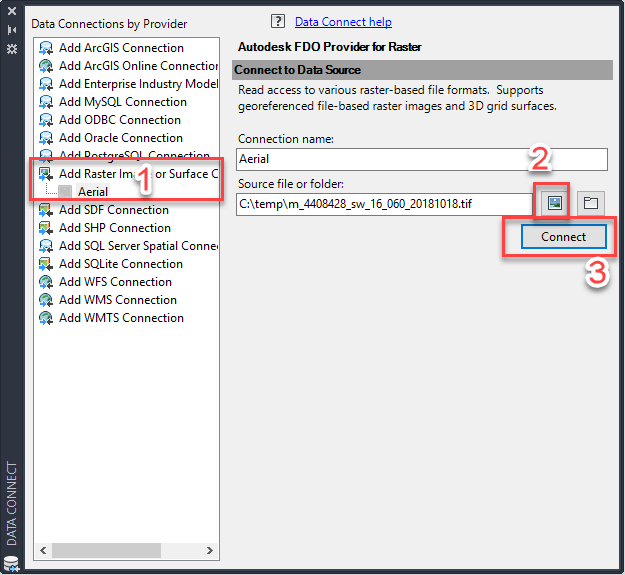Click the Add Oracle Connection icon
This screenshot has height=575, width=625.
(46, 137)
